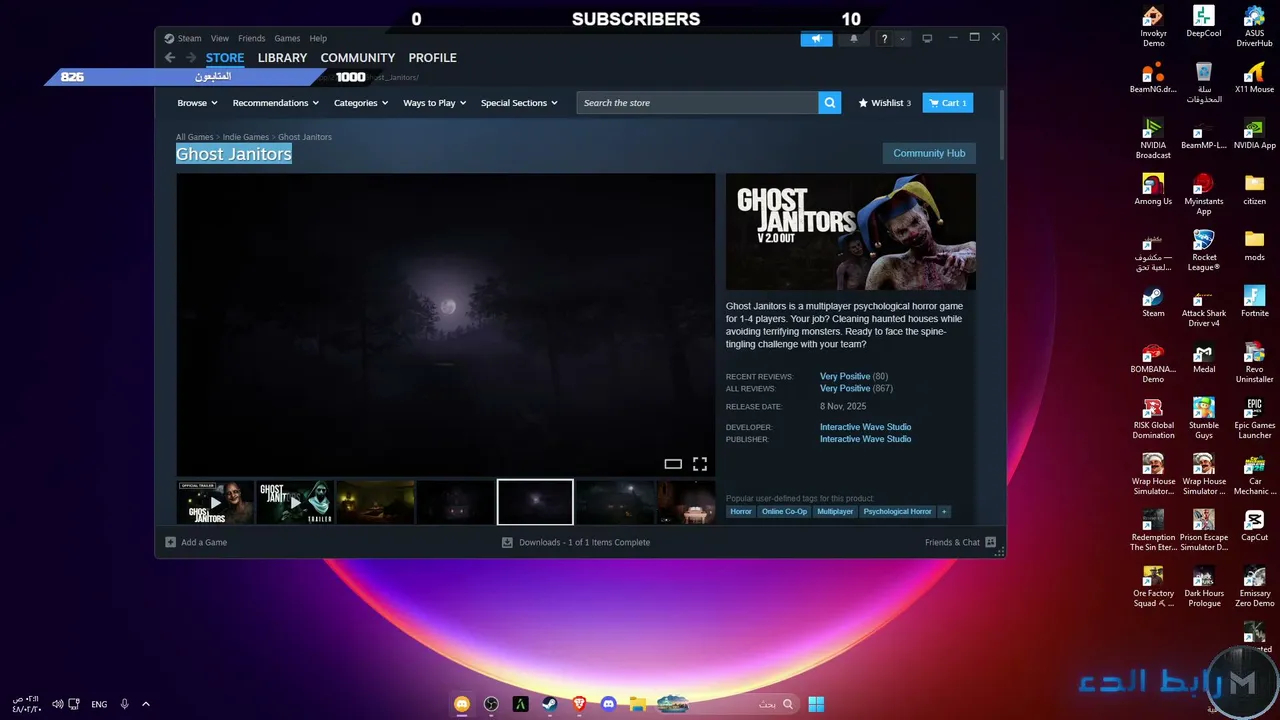Open the PROFILE tab
The image size is (1280, 720).
click(432, 58)
